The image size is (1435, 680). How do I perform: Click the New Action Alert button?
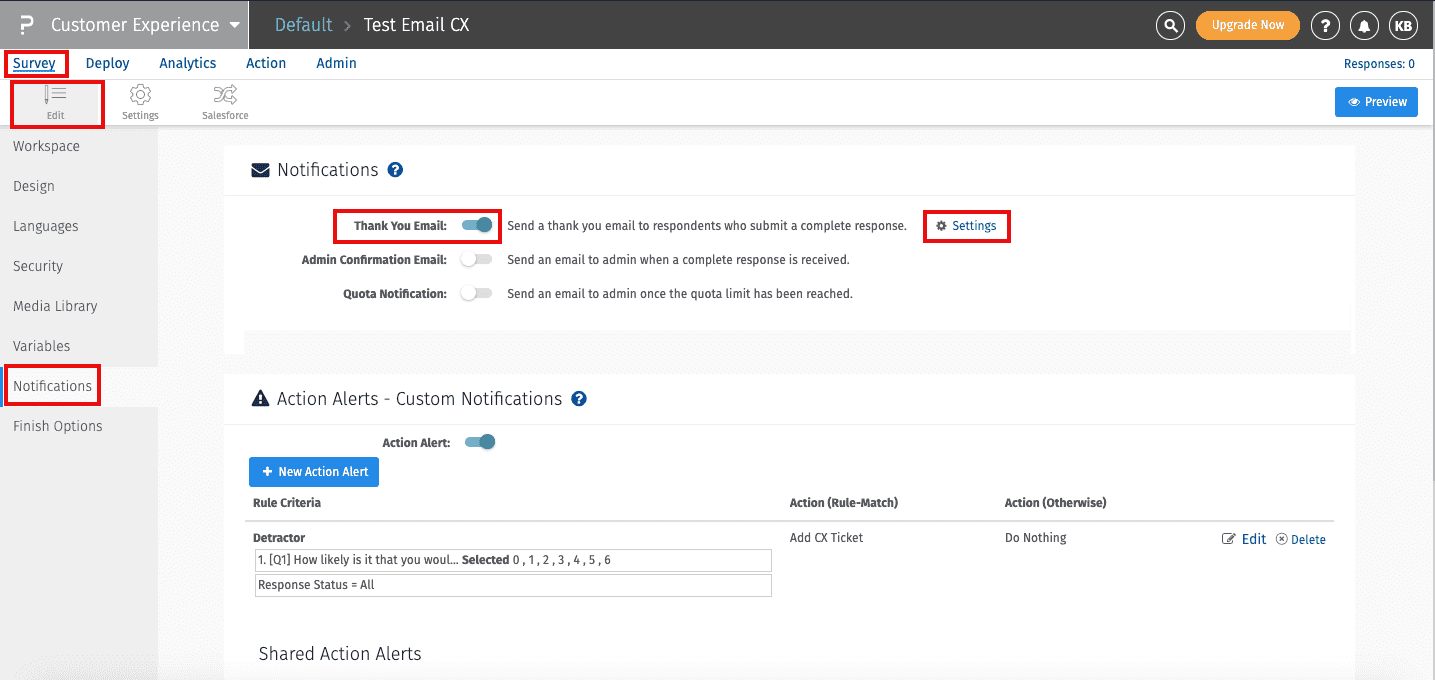tap(314, 472)
